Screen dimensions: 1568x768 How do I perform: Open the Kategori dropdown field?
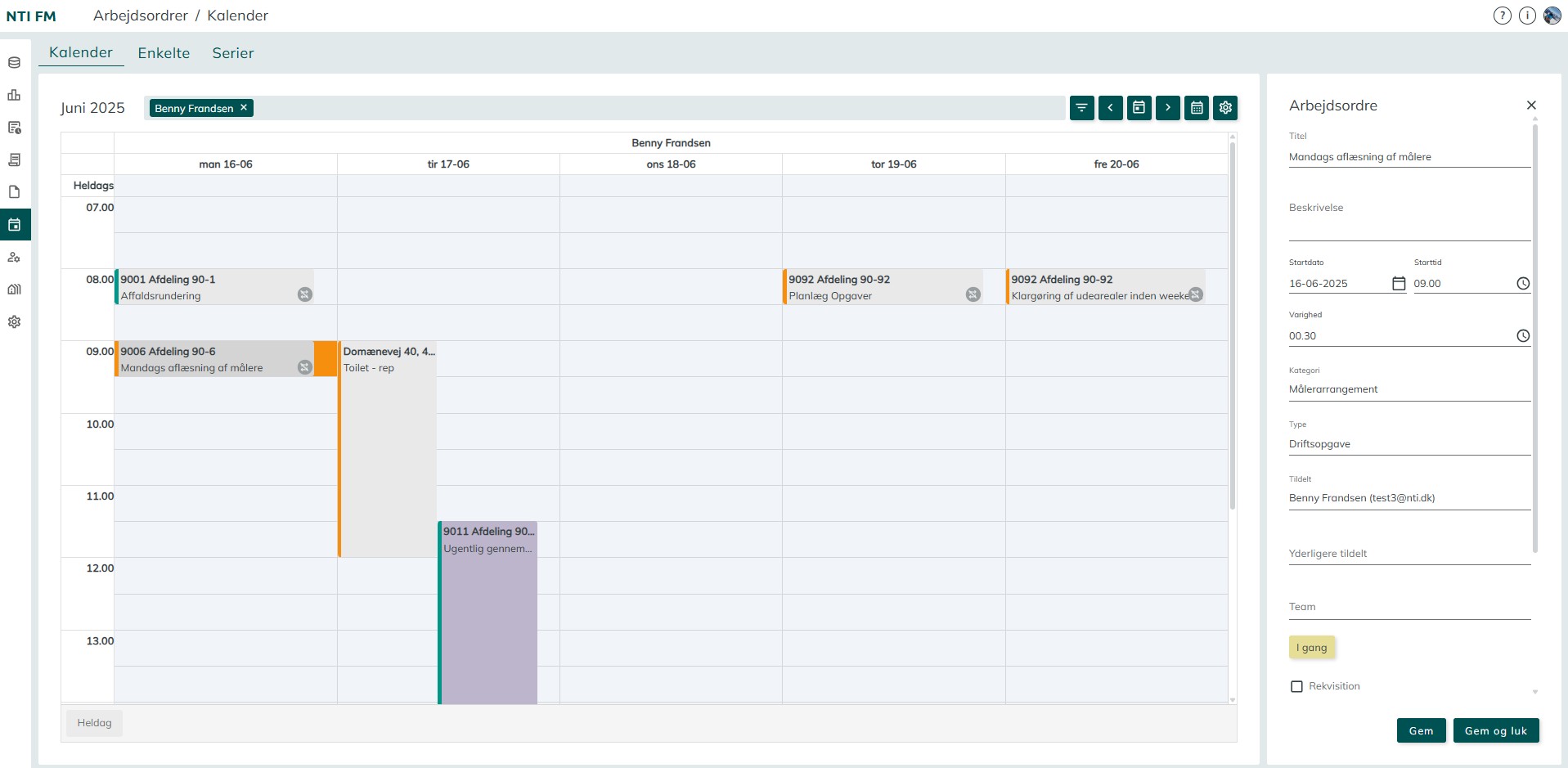point(1409,389)
